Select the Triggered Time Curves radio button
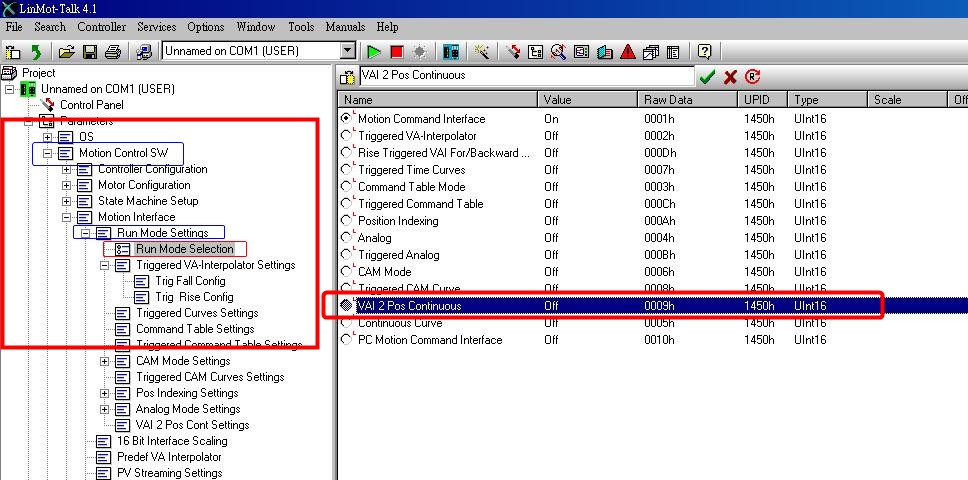This screenshot has height=480, width=968. pos(346,168)
